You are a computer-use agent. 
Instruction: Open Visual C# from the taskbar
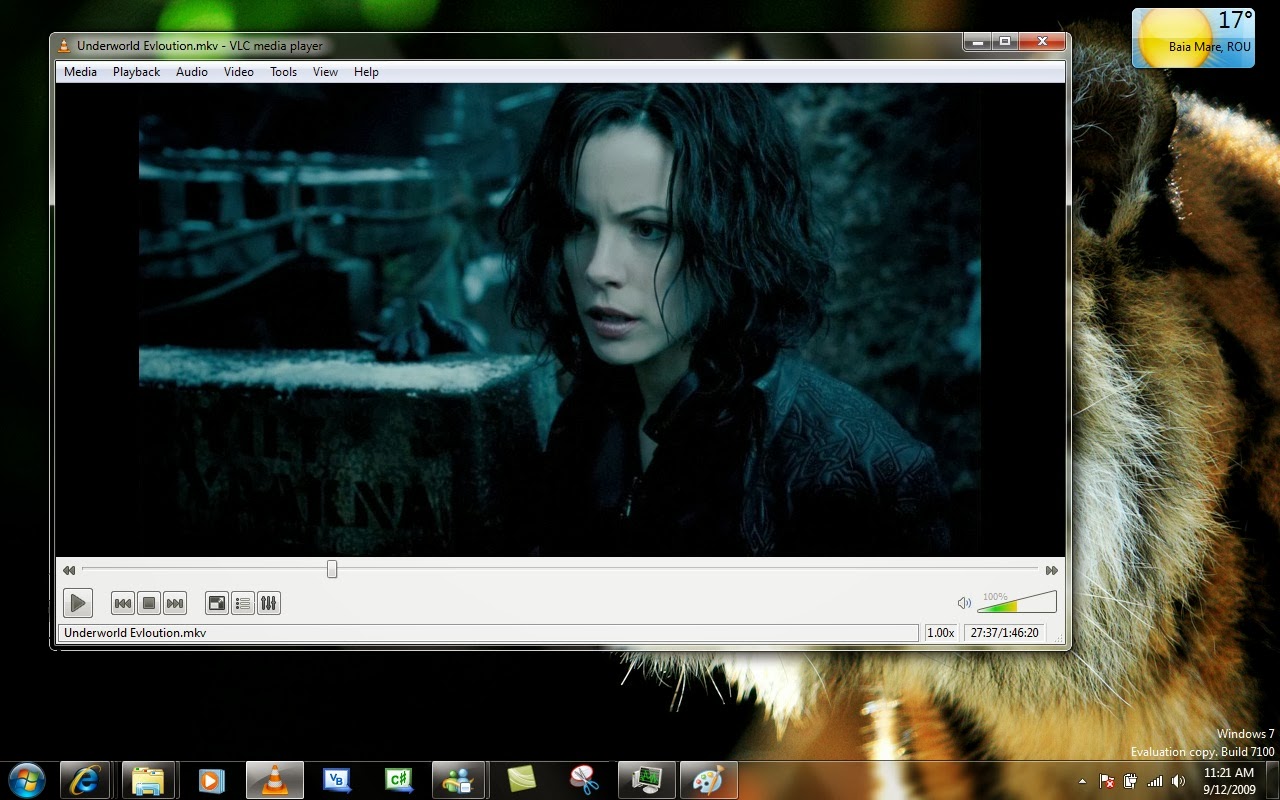pyautogui.click(x=399, y=780)
